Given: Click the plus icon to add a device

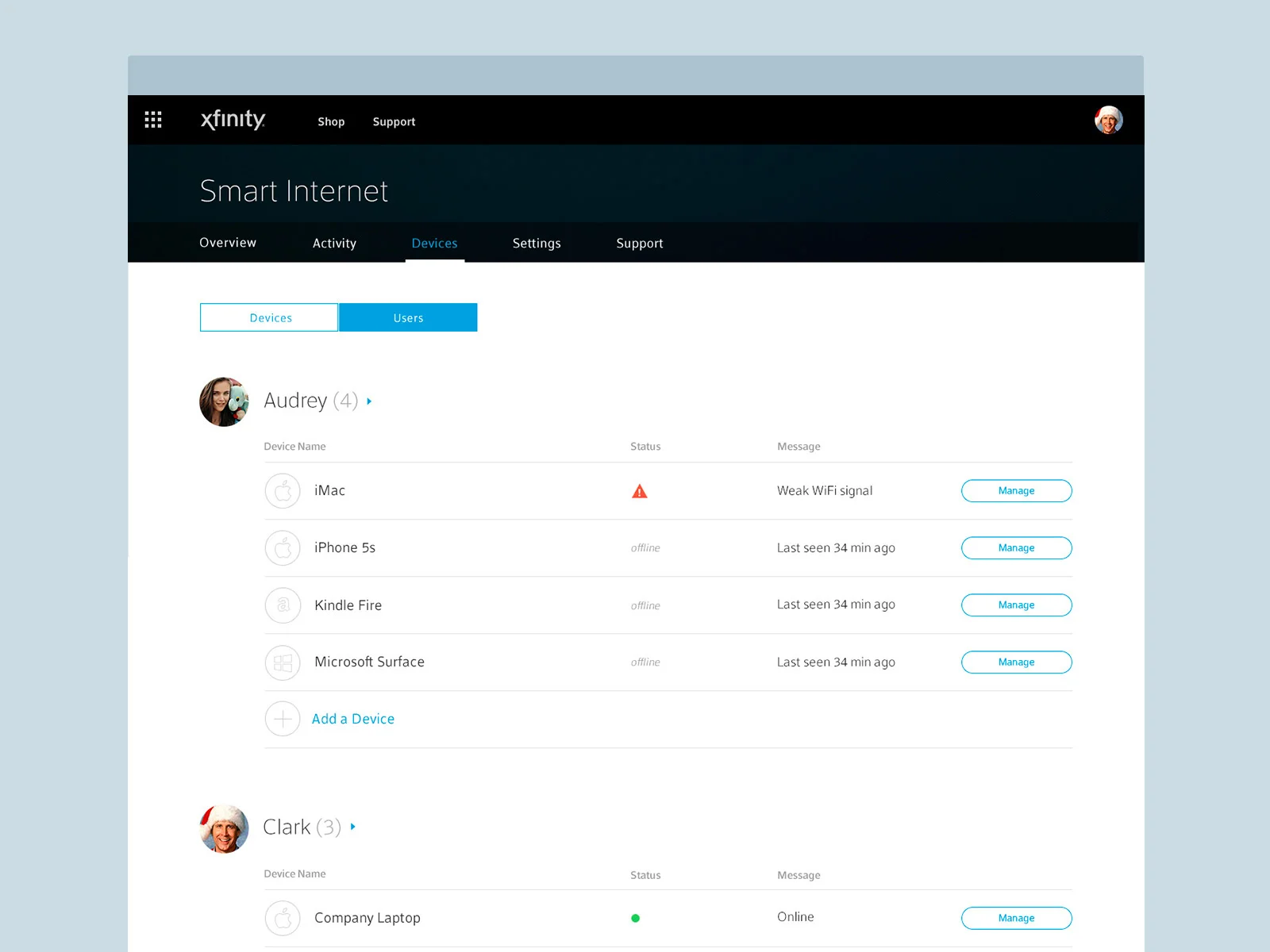Looking at the screenshot, I should click(283, 719).
